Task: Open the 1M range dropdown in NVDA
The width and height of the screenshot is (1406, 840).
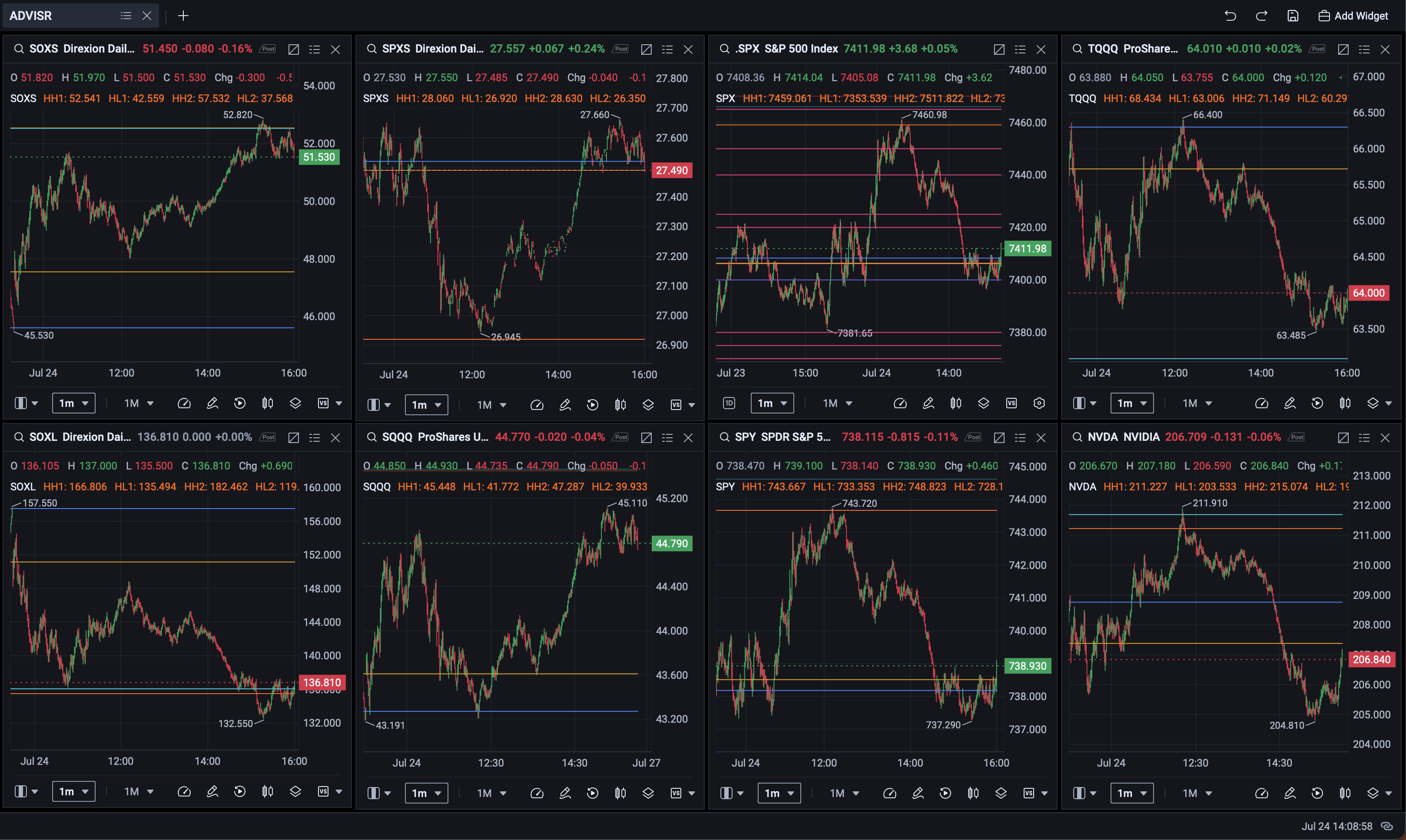Action: click(1197, 793)
